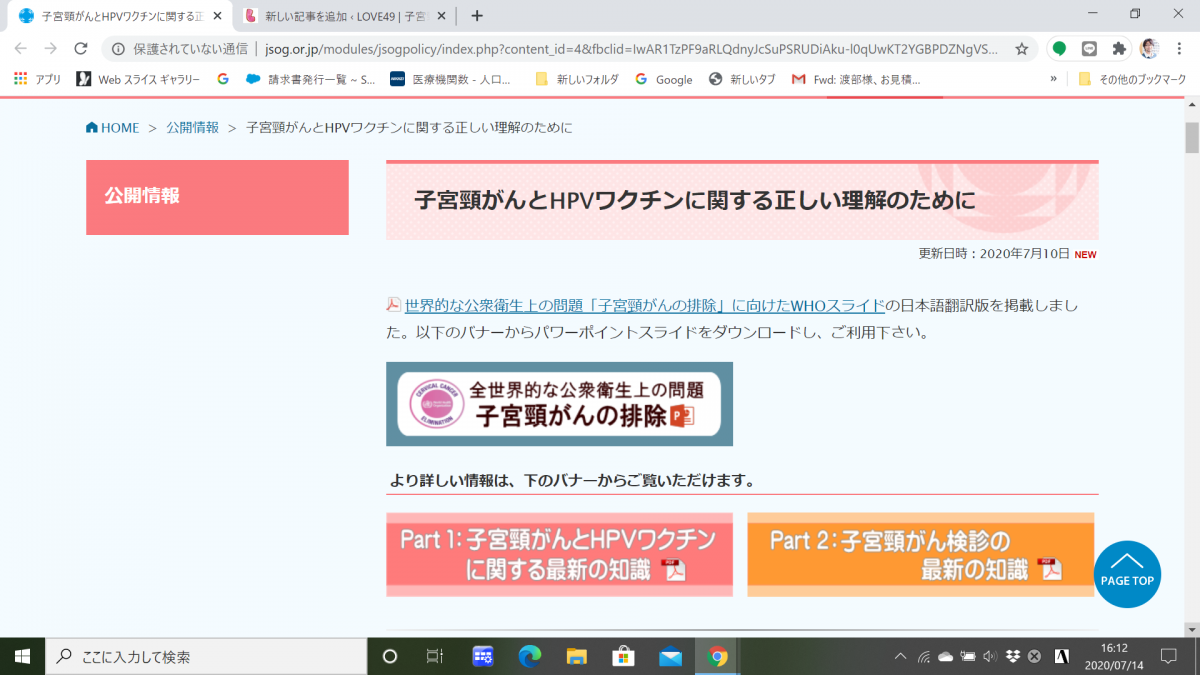Check the battery tray icon

pos(968,656)
